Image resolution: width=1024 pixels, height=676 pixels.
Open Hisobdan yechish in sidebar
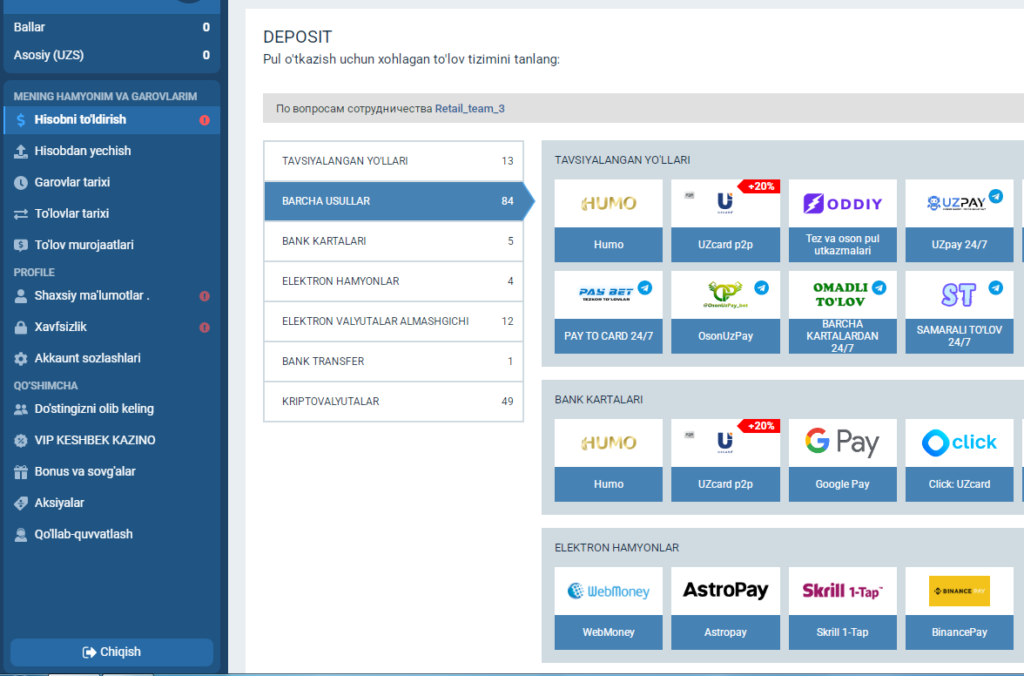pos(83,151)
